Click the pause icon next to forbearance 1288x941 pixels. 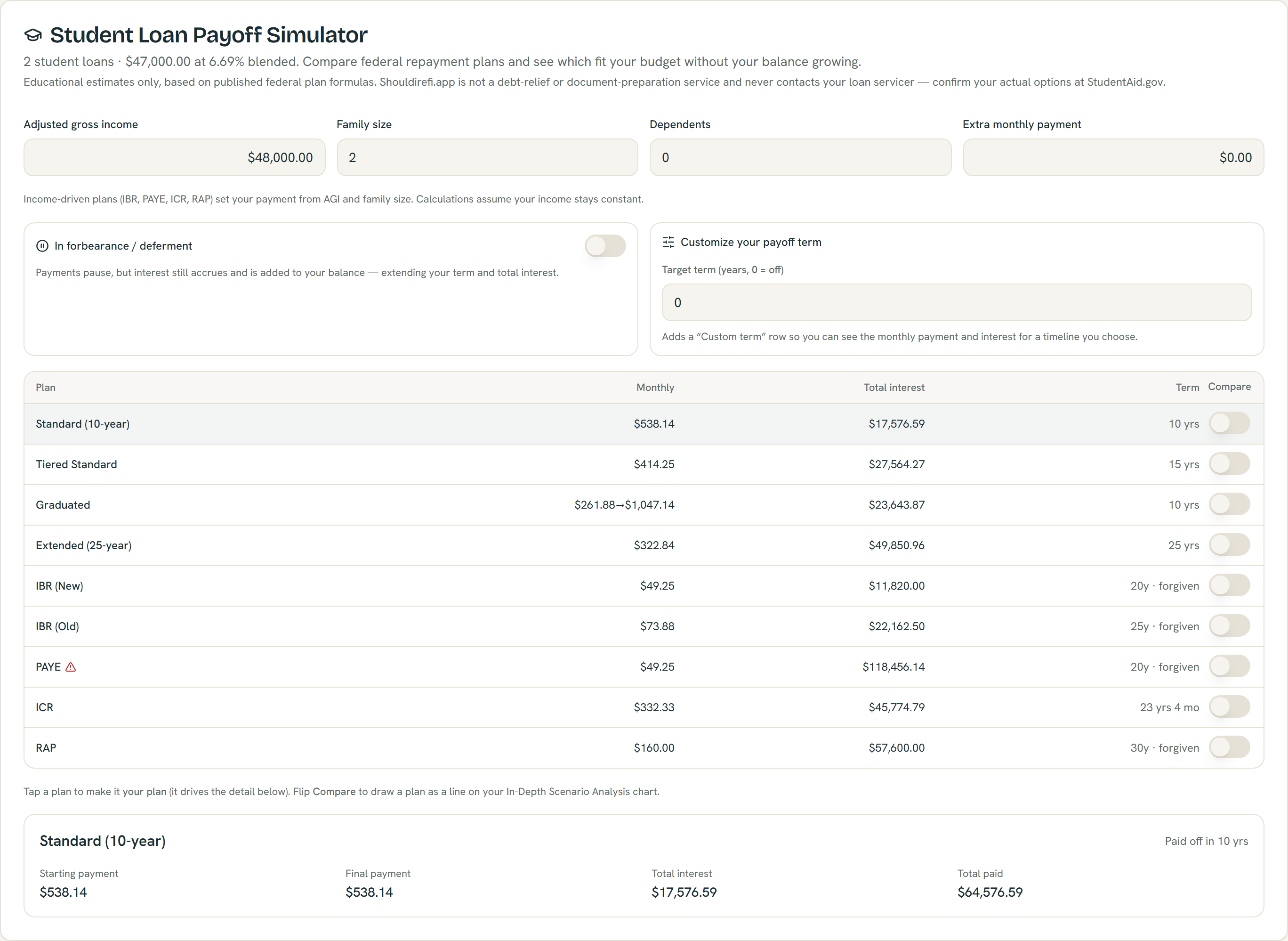(x=42, y=246)
